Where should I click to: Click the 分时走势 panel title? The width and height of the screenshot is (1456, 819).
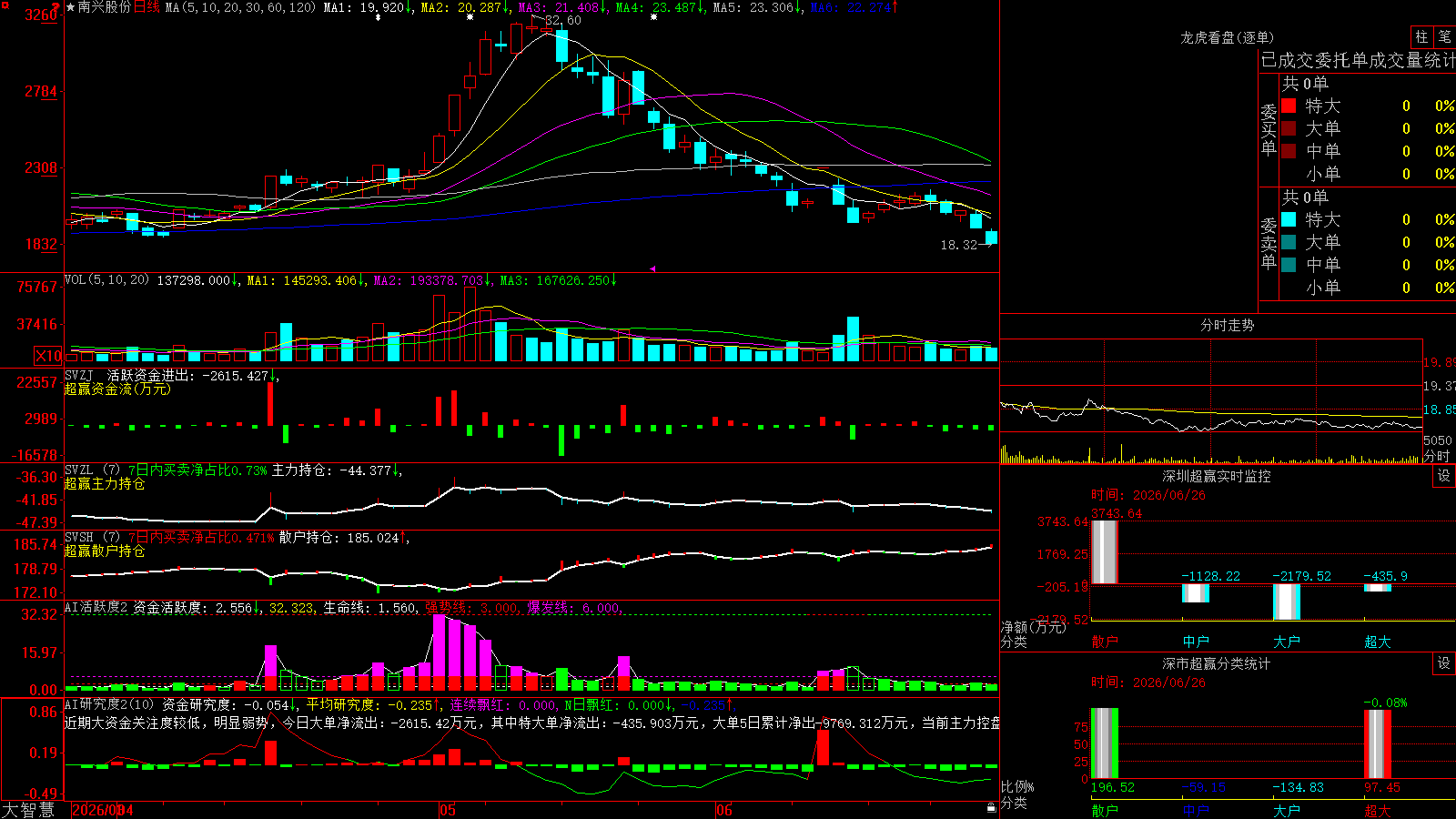1228,325
